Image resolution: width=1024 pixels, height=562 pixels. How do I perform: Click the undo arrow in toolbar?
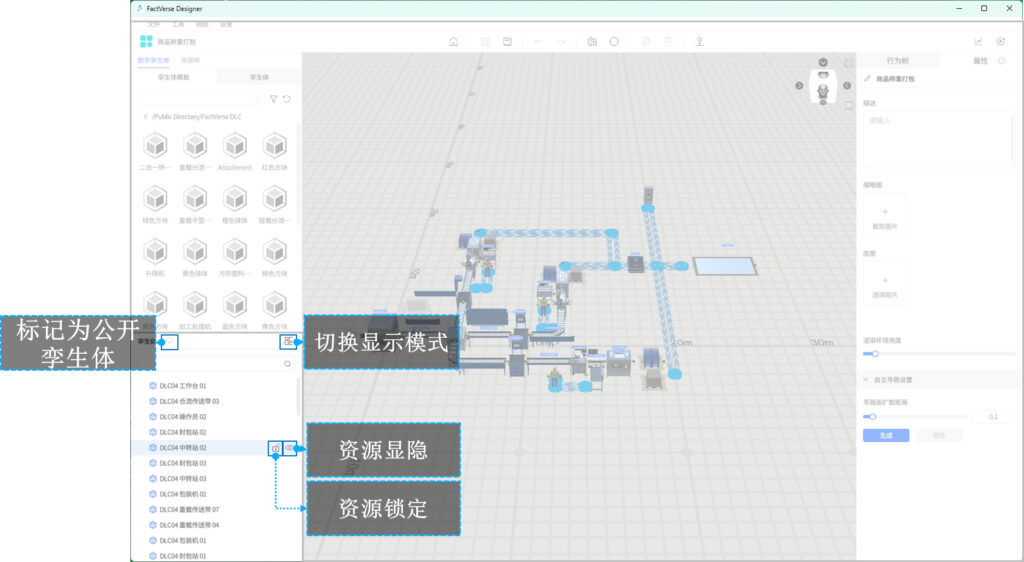click(x=539, y=42)
